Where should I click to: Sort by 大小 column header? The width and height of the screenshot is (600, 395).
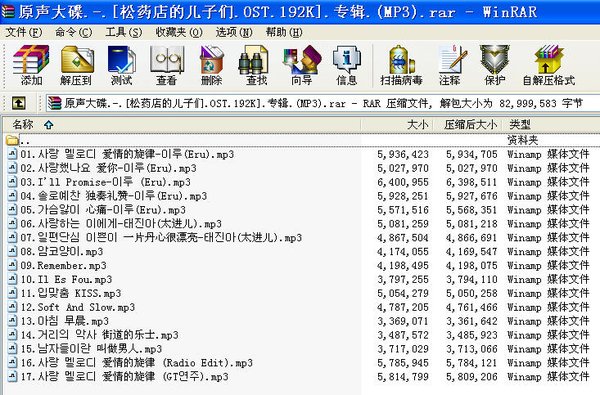(396, 124)
